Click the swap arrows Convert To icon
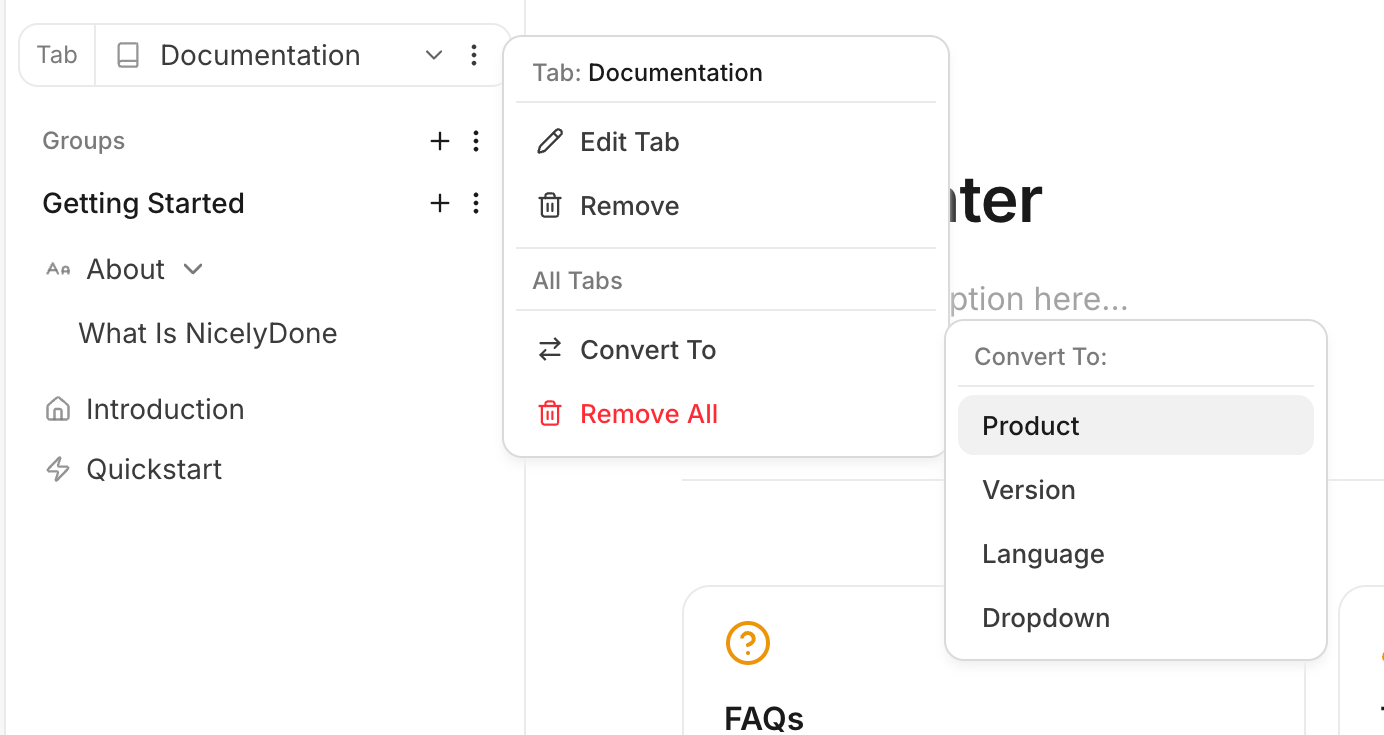The height and width of the screenshot is (735, 1384). pos(550,350)
